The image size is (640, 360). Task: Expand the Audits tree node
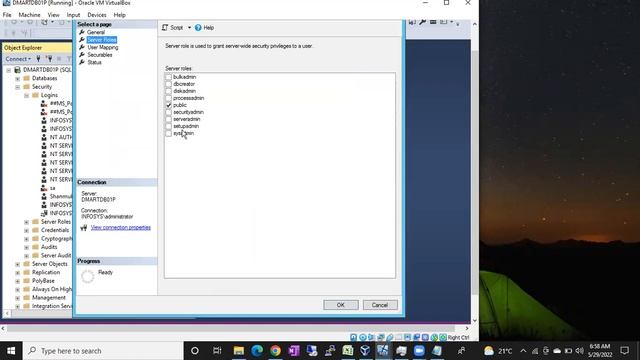pos(27,247)
